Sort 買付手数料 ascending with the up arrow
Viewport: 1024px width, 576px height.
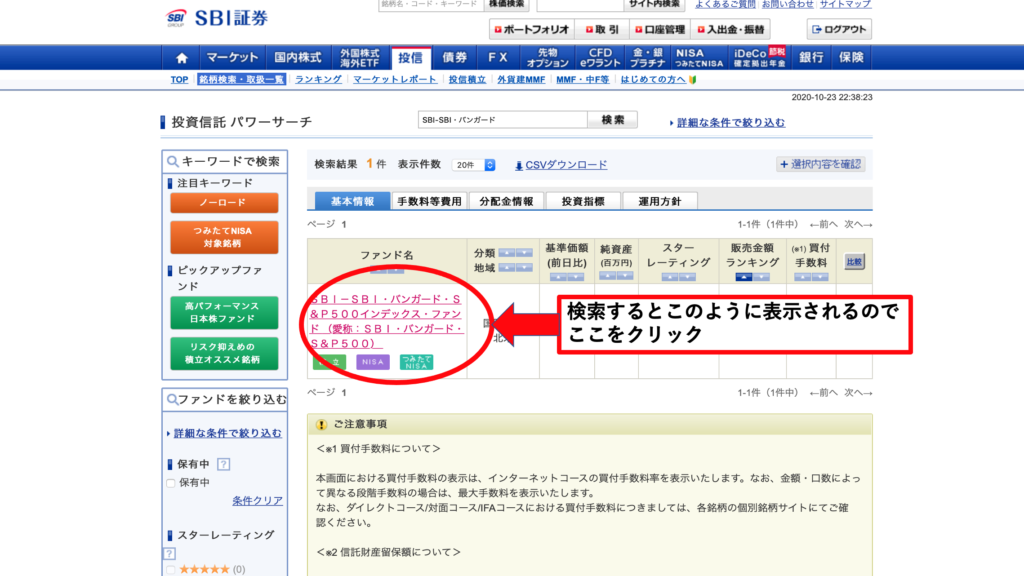coord(803,278)
